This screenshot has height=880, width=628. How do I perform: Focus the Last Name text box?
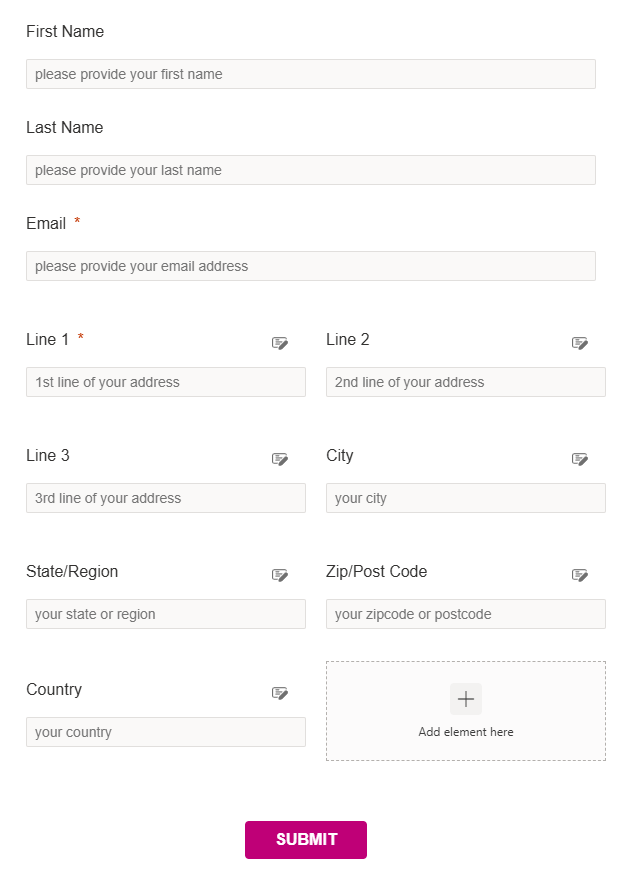[x=311, y=170]
